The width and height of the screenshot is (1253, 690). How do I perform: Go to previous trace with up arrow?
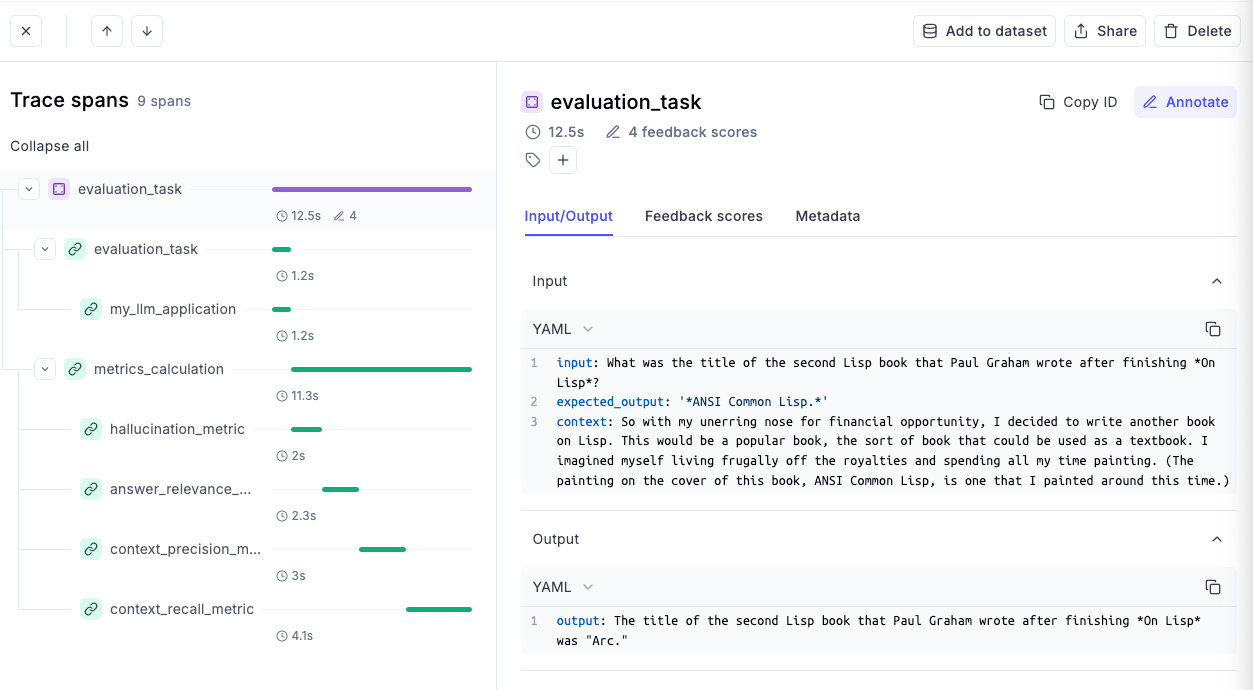click(x=107, y=31)
